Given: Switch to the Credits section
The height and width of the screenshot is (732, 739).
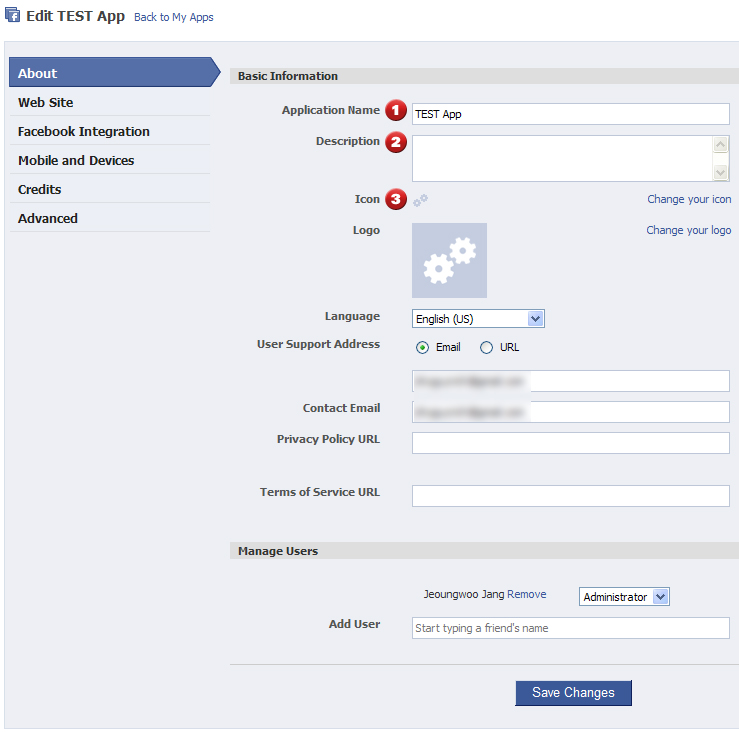Looking at the screenshot, I should [110, 189].
